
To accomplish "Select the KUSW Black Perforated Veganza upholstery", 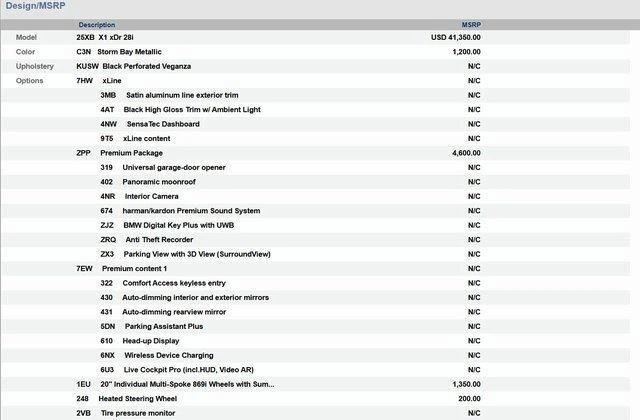I will [x=138, y=66].
